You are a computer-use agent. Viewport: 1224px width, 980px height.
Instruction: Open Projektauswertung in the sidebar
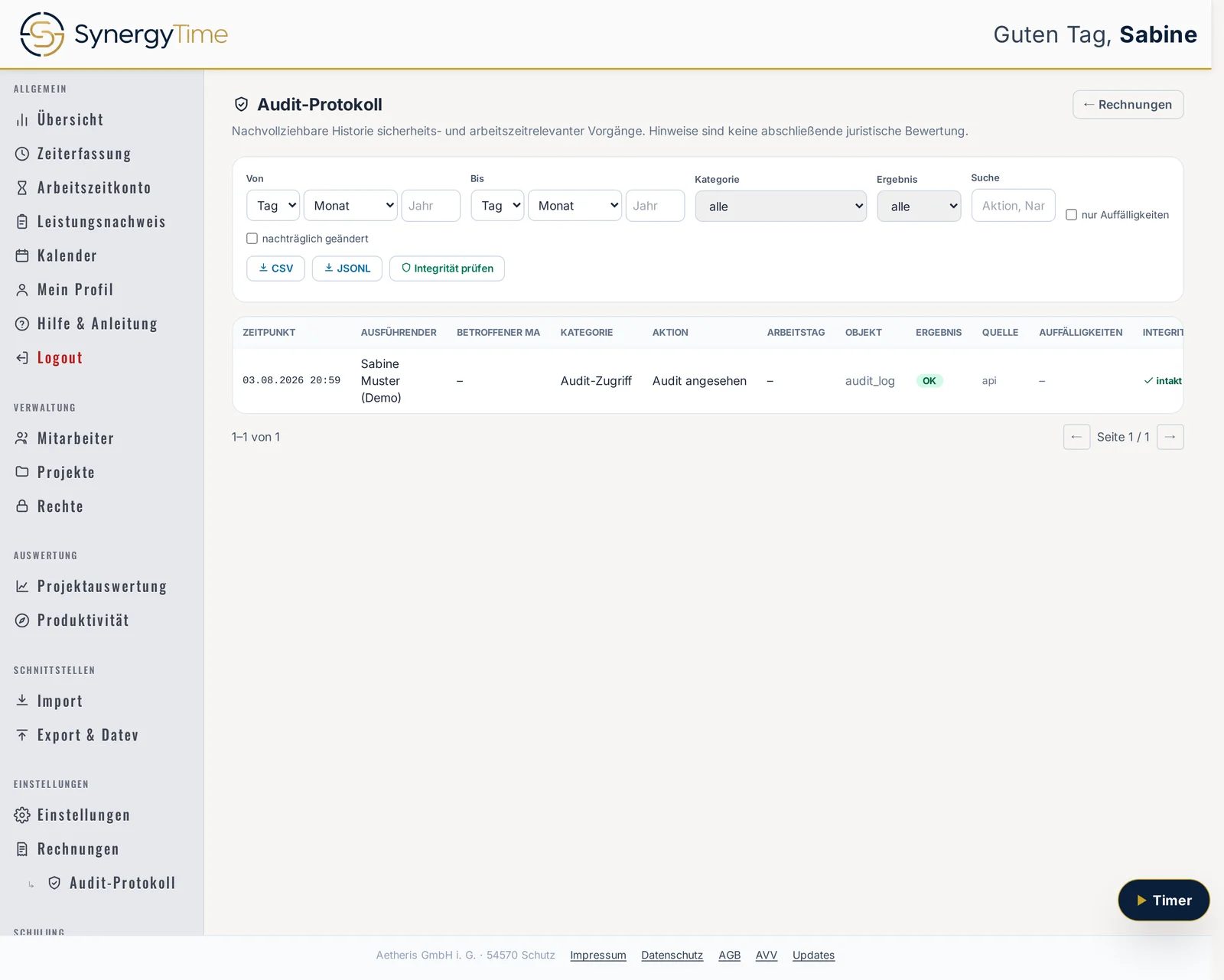point(102,587)
